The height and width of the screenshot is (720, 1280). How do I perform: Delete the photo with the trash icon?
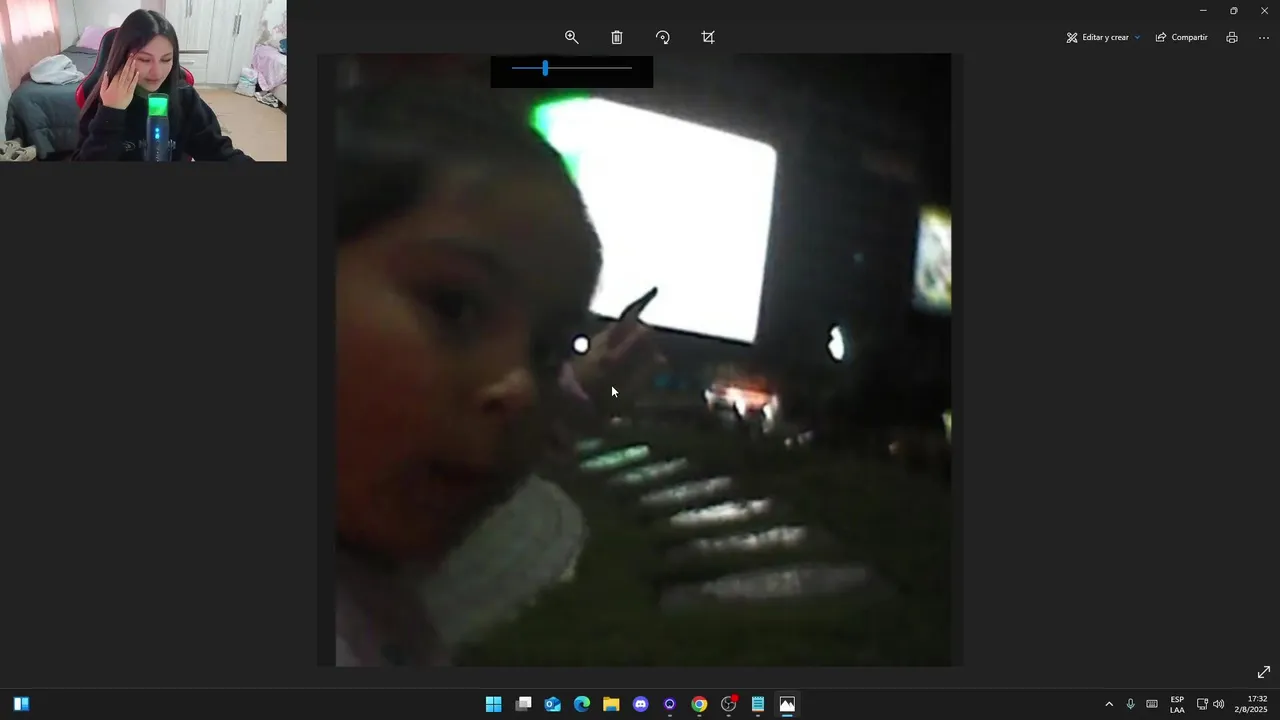tap(617, 37)
